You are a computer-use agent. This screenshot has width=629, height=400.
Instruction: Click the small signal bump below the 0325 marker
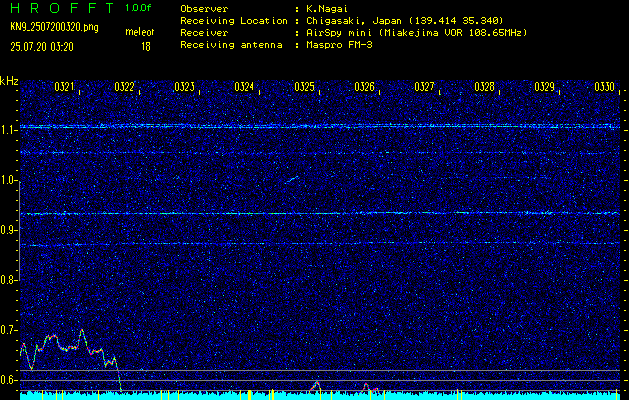point(316,386)
